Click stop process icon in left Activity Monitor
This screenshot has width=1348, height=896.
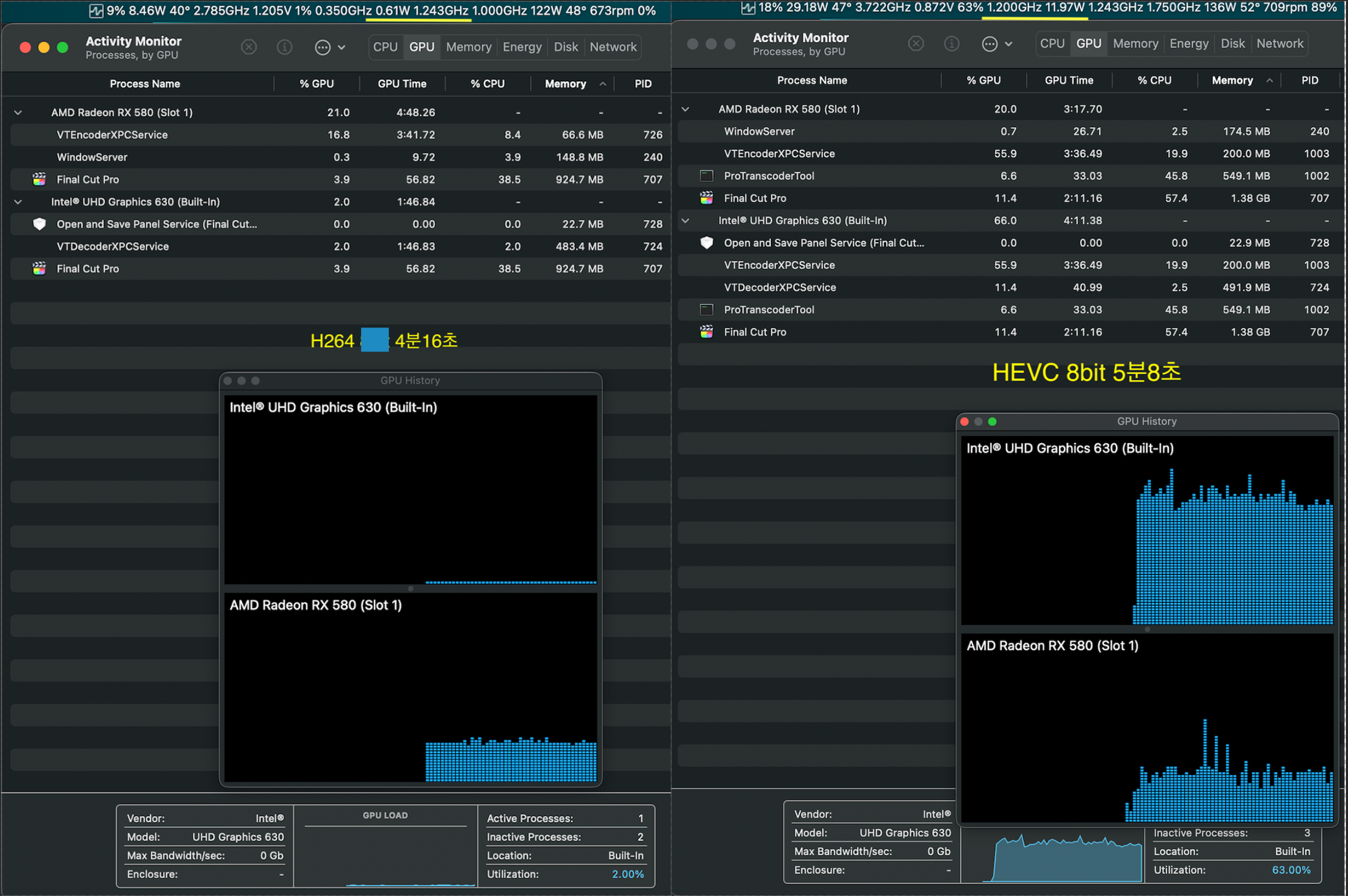[x=248, y=47]
